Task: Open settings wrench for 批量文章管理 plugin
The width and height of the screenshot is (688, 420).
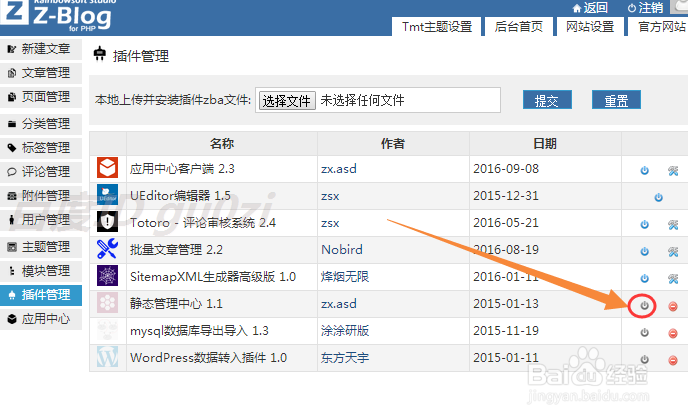Action: [x=673, y=251]
